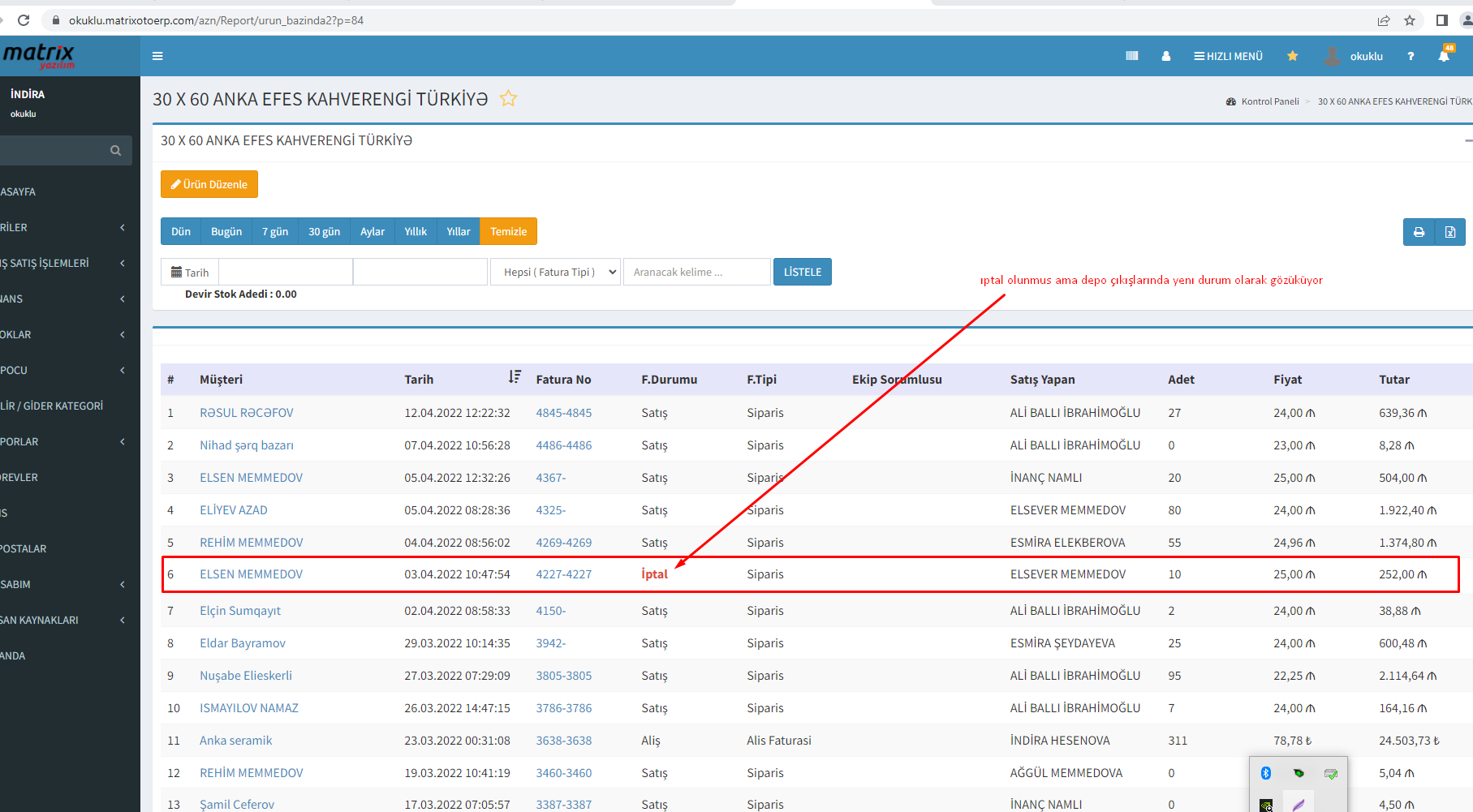Image resolution: width=1473 pixels, height=812 pixels.
Task: Toggle the favorite star next to the product title
Action: [x=508, y=99]
